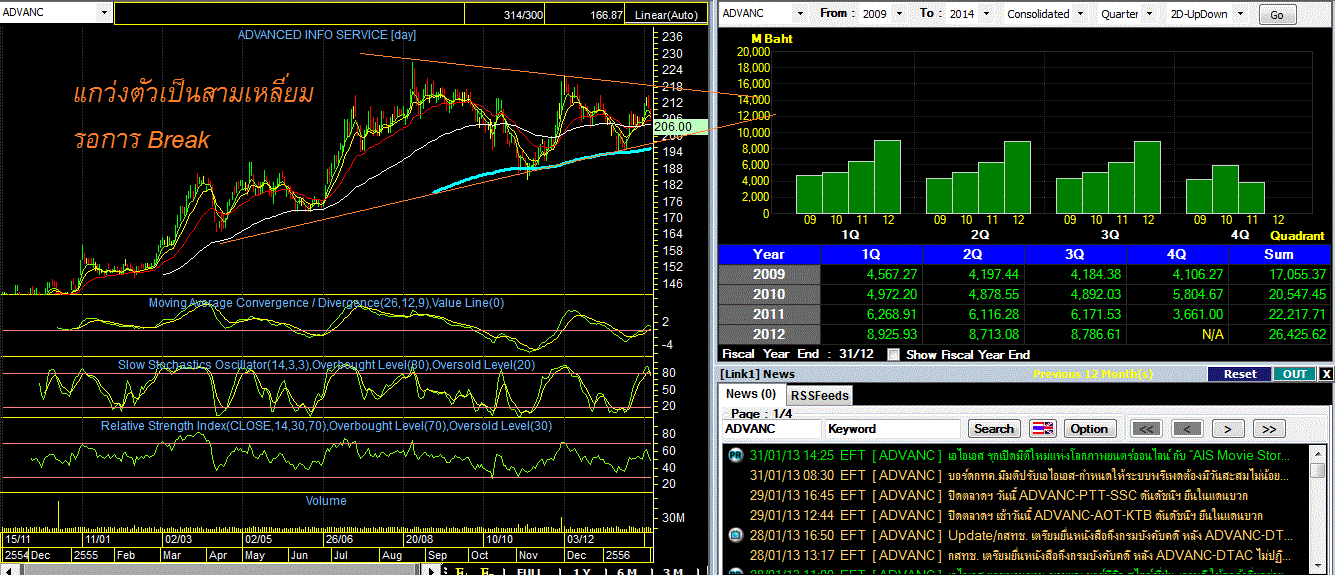Image resolution: width=1335 pixels, height=575 pixels.
Task: Click the F- zoom icon under the chart
Action: point(487,571)
